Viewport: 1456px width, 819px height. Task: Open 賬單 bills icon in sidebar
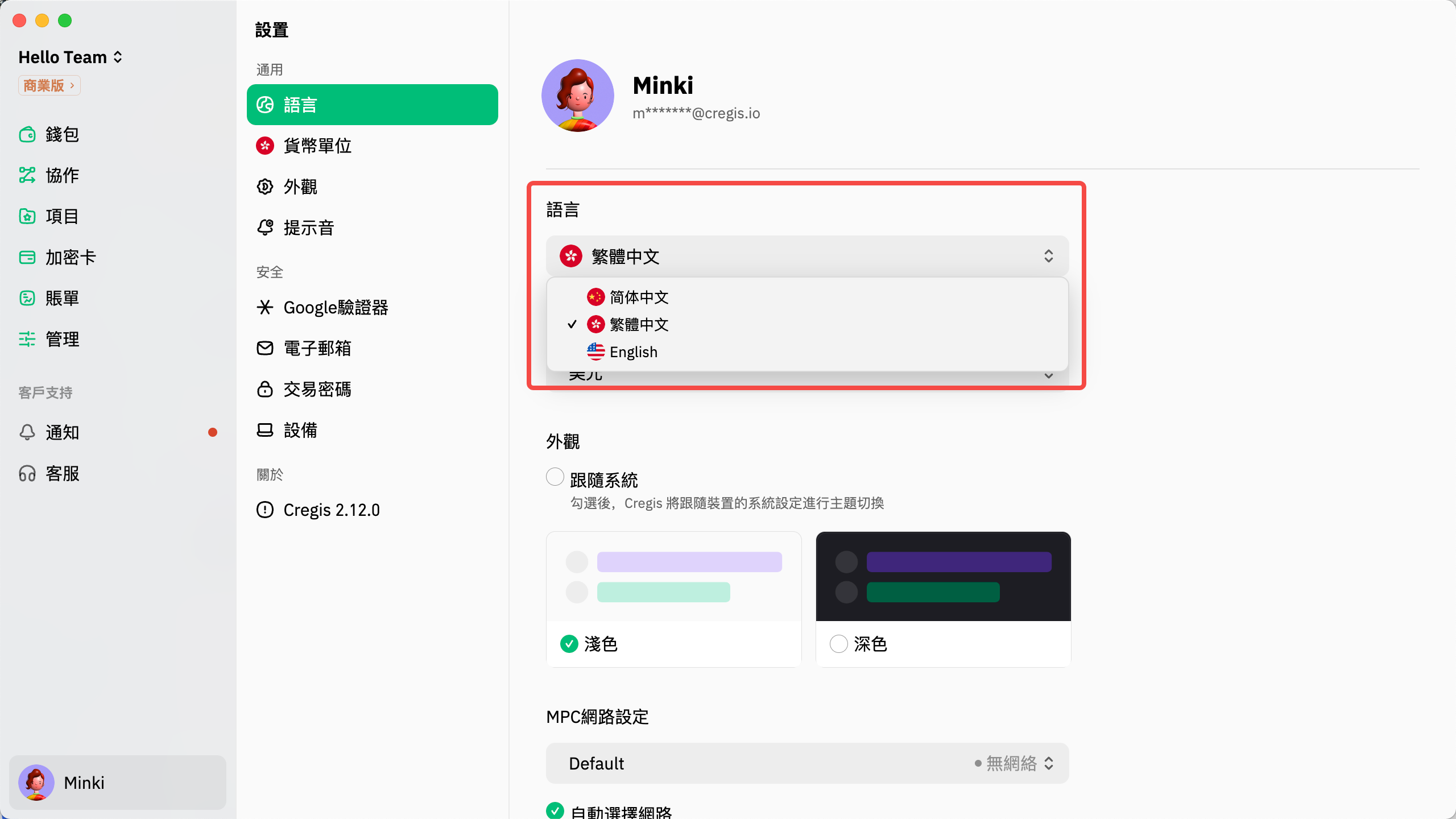(27, 298)
